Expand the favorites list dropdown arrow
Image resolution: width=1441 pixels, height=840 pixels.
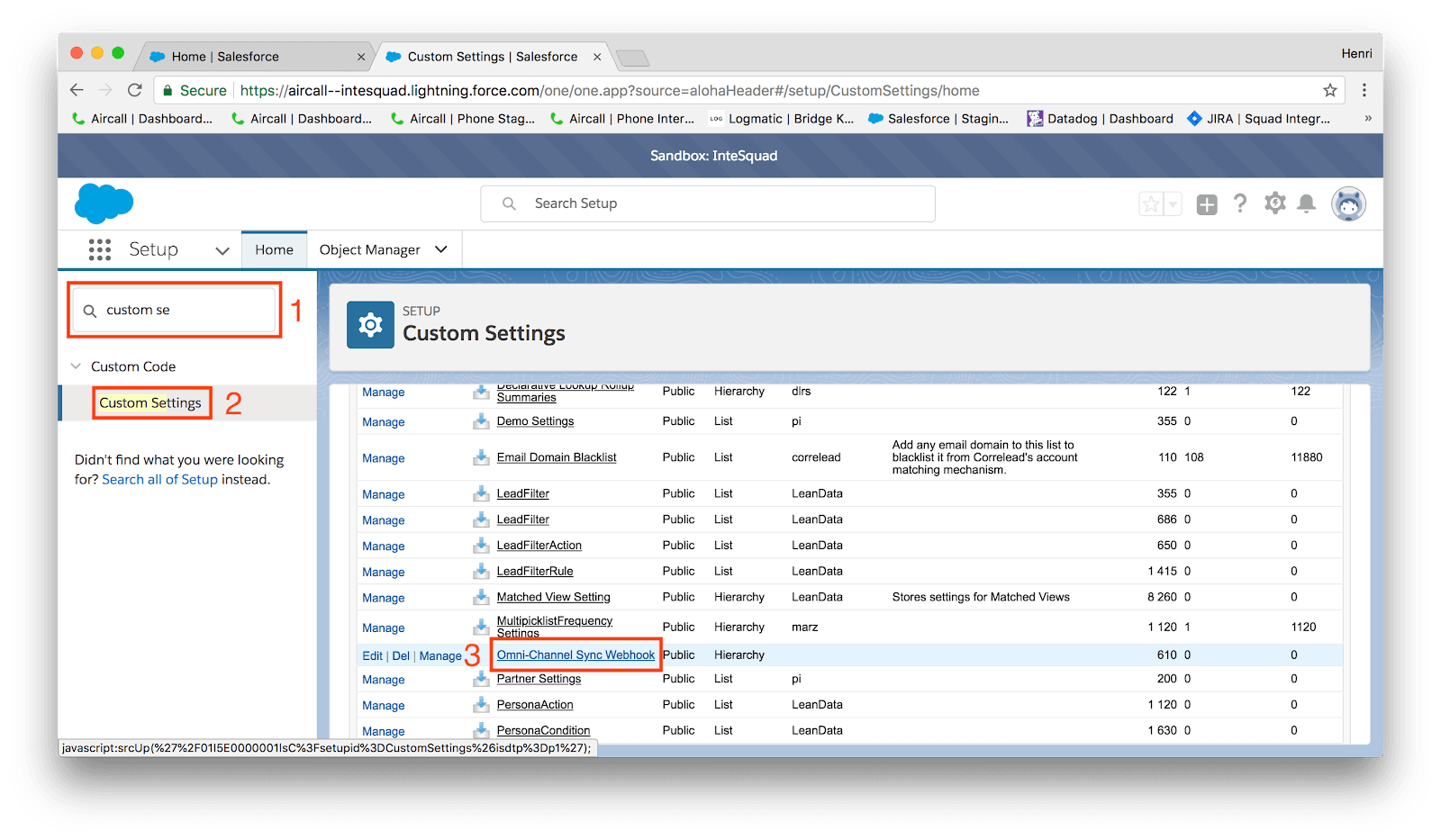1173,204
